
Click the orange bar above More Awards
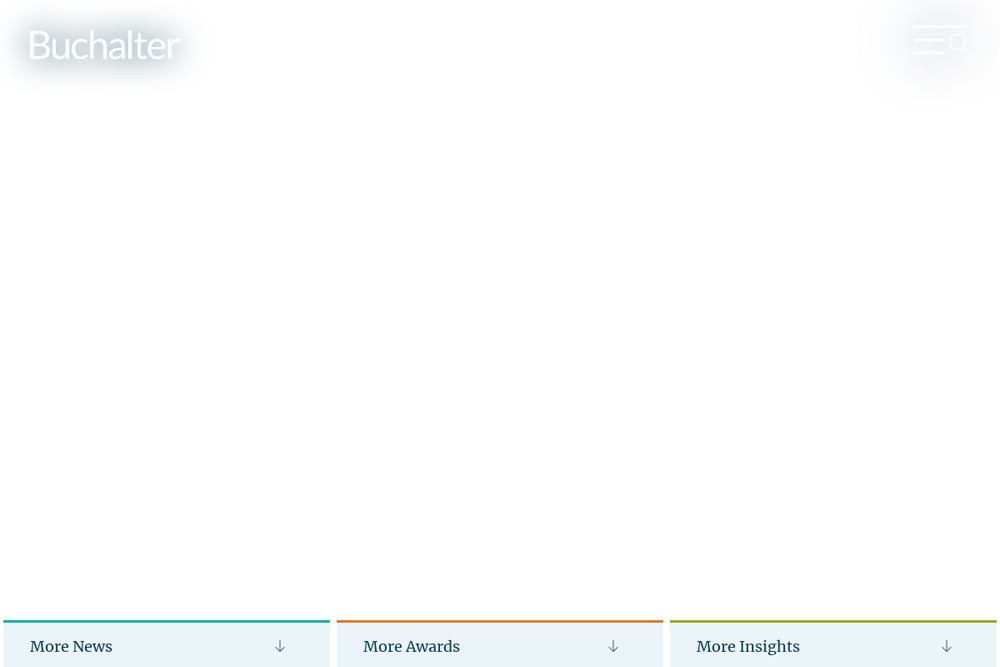(x=500, y=621)
